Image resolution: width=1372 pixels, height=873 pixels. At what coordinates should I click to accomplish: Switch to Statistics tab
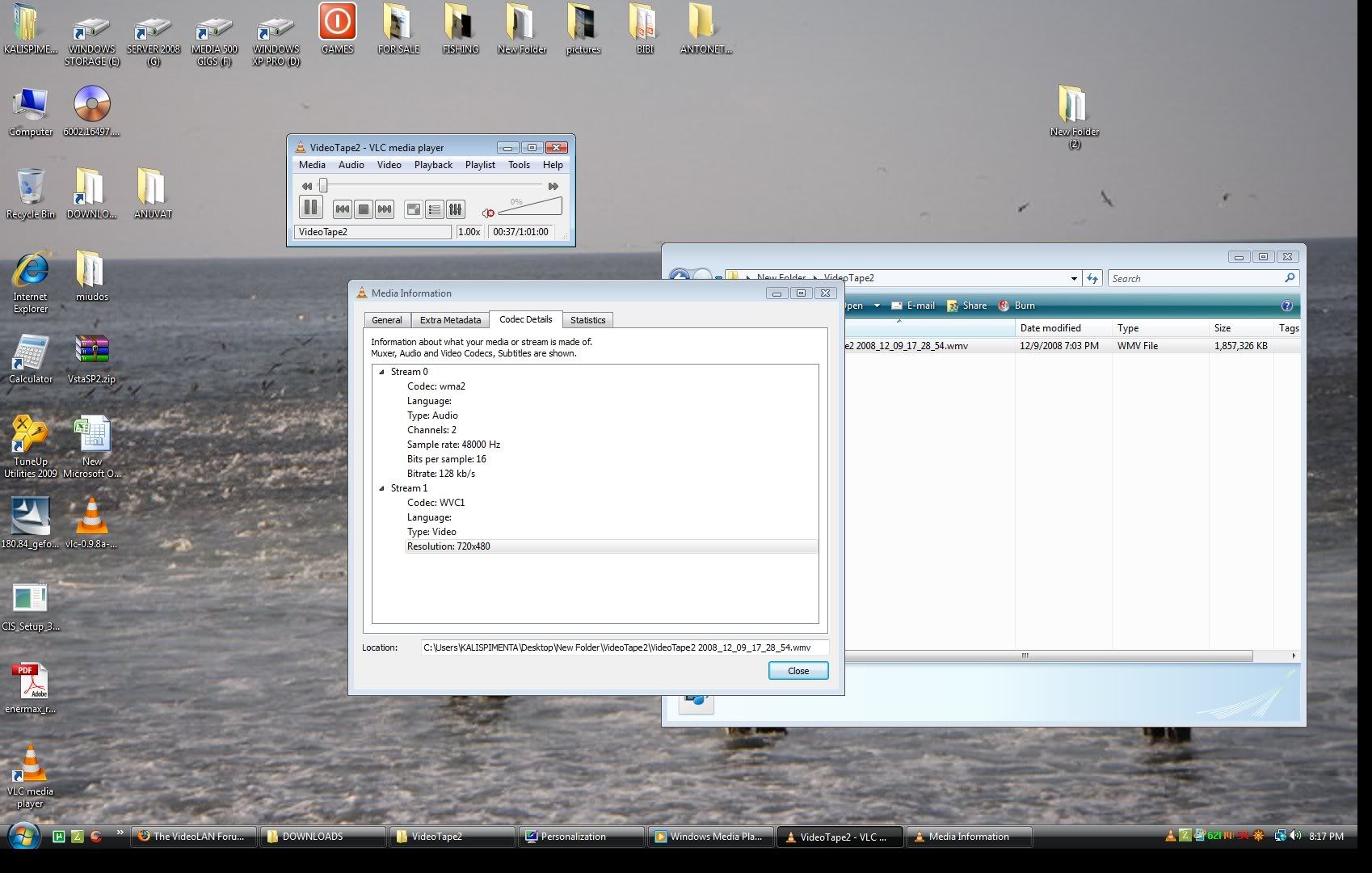[x=587, y=320]
